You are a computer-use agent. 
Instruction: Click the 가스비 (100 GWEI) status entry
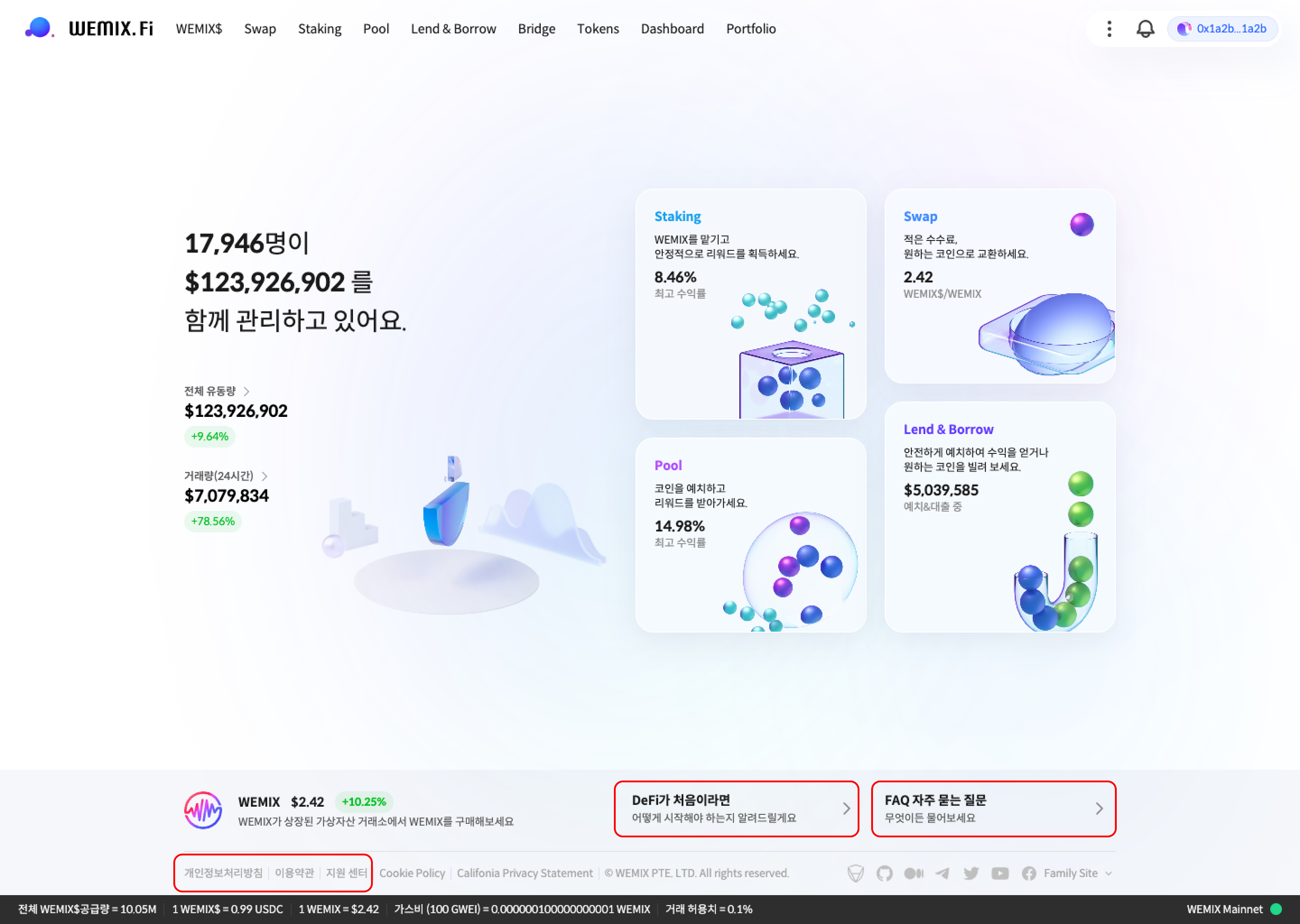(522, 909)
